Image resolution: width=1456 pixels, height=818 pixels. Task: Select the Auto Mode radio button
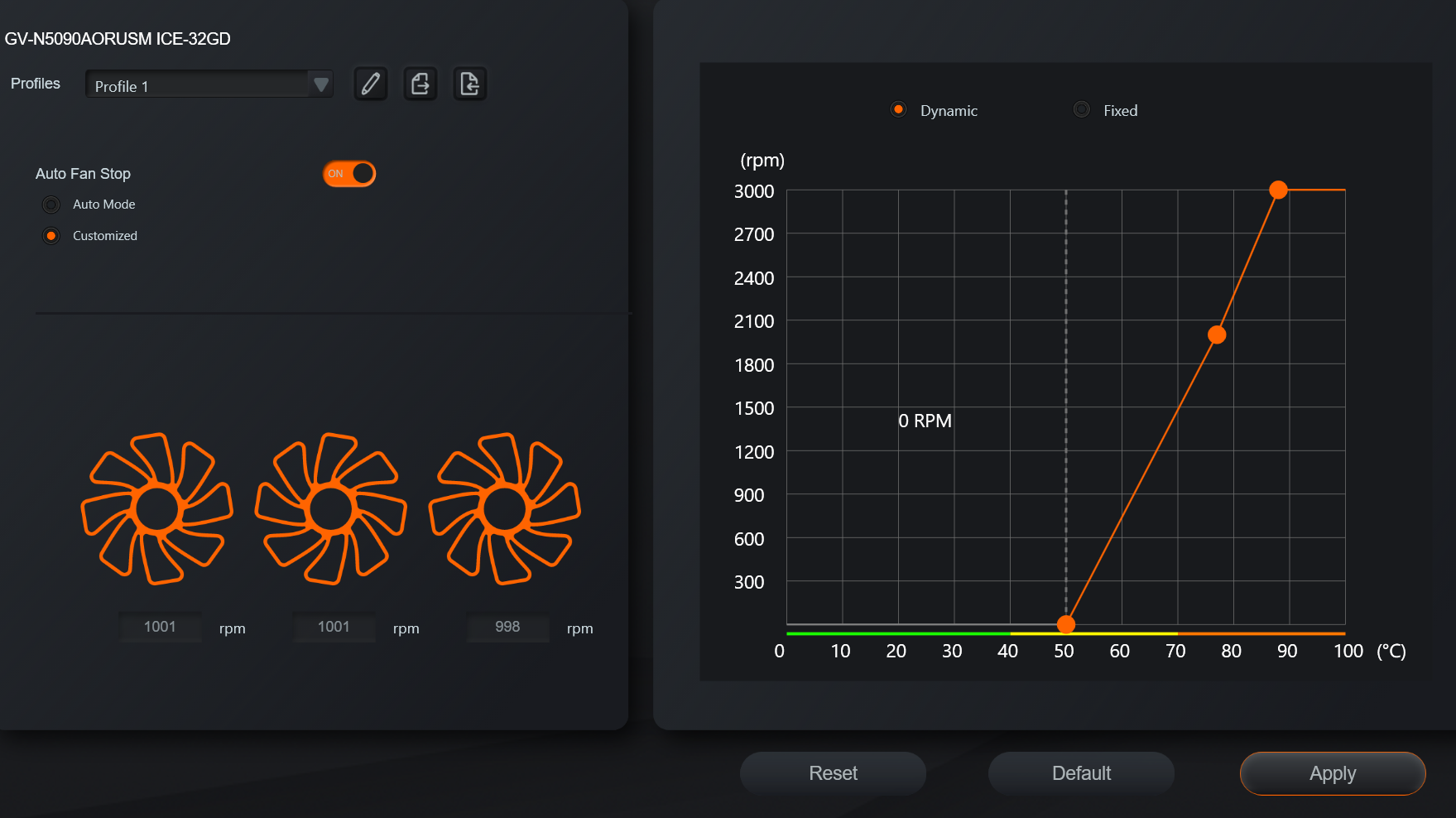point(51,204)
